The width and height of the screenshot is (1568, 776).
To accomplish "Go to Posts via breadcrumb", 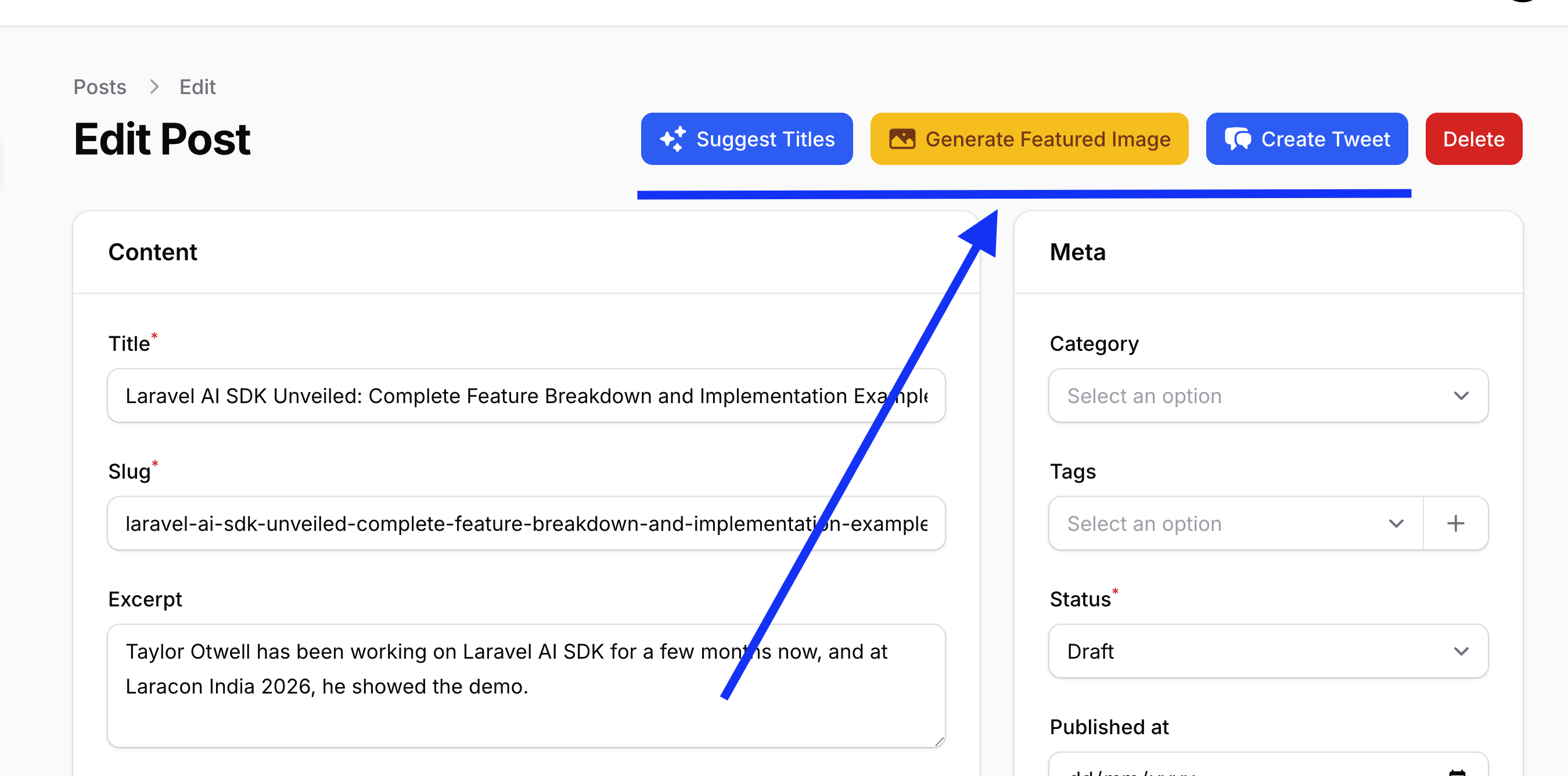I will click(100, 87).
